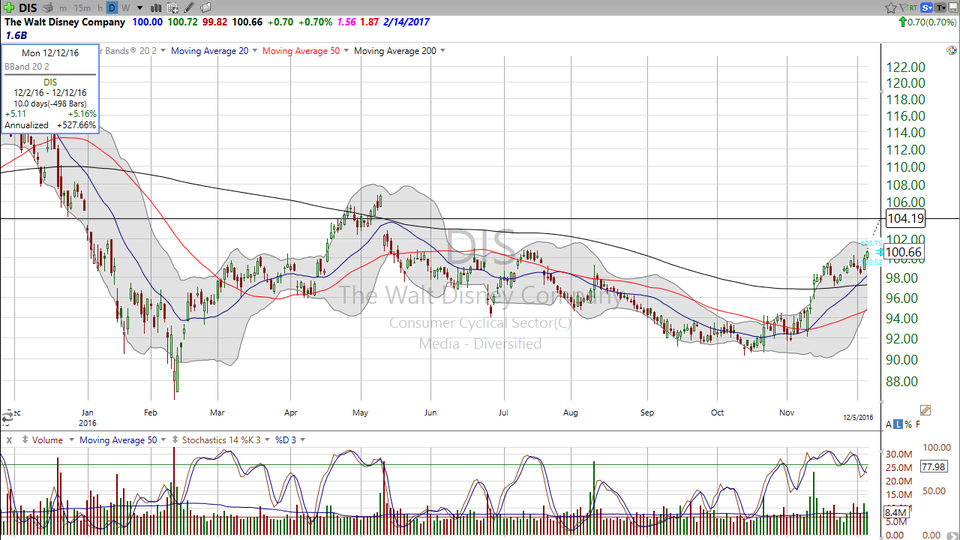Viewport: 960px width, 540px height.
Task: Click the layout window icon at top right
Action: point(953,7)
